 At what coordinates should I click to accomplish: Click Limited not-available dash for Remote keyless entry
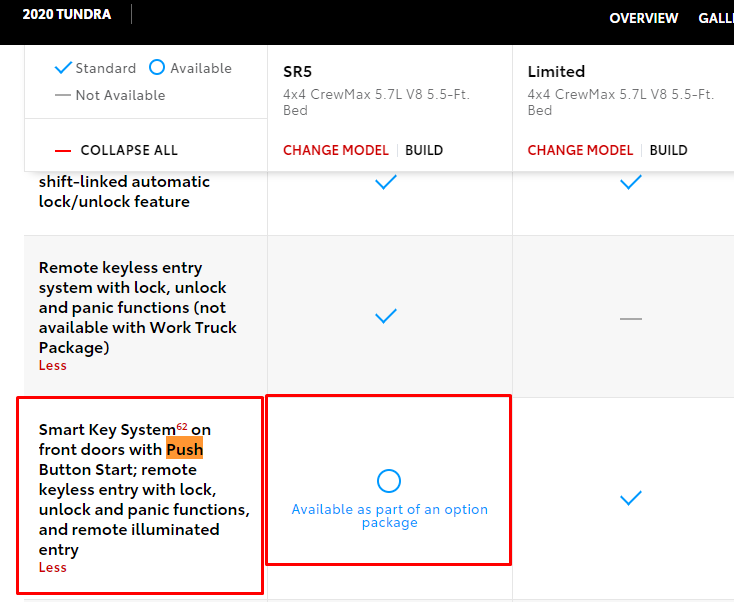coord(631,319)
